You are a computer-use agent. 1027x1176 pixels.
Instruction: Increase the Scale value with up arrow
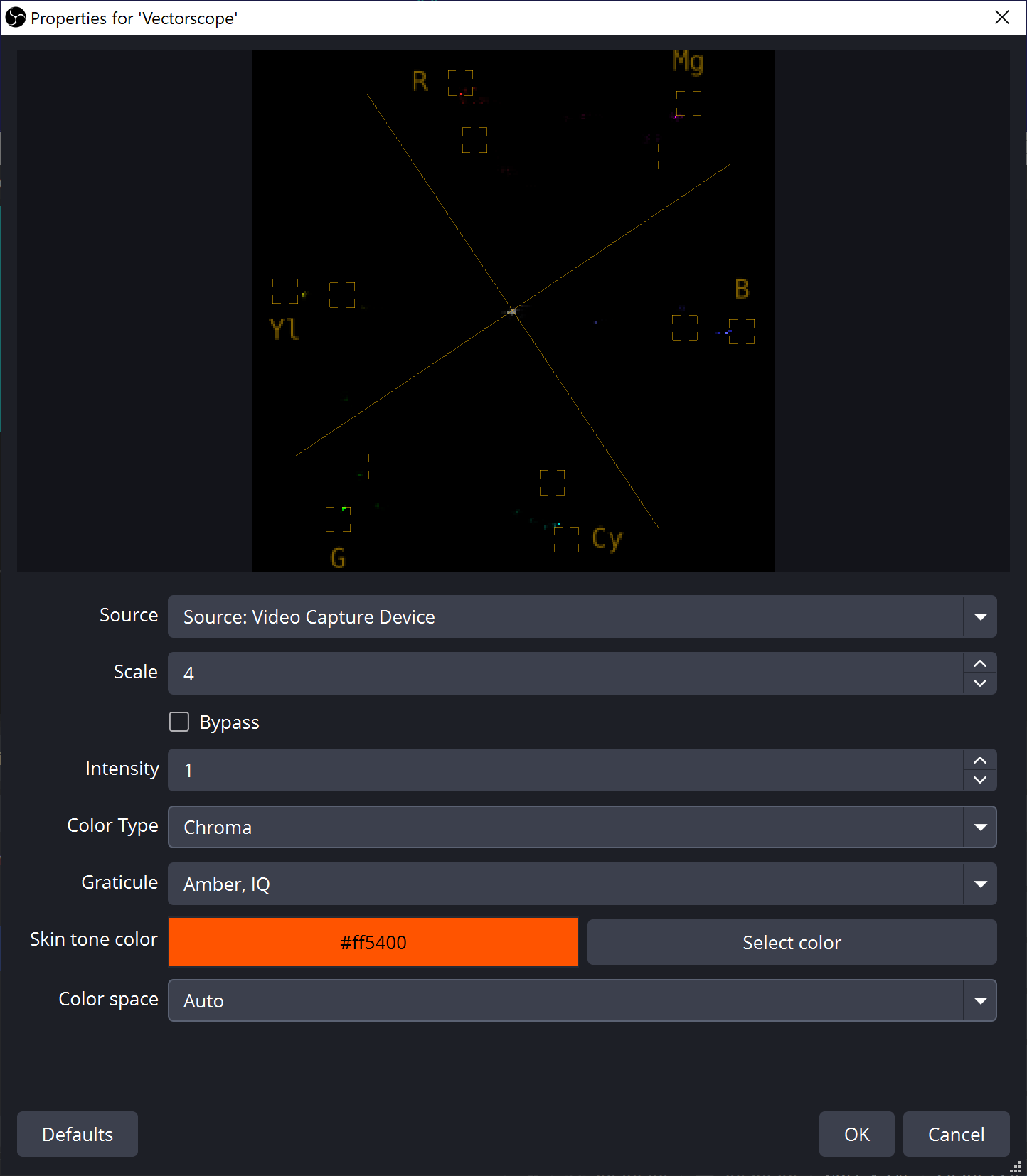tap(980, 663)
